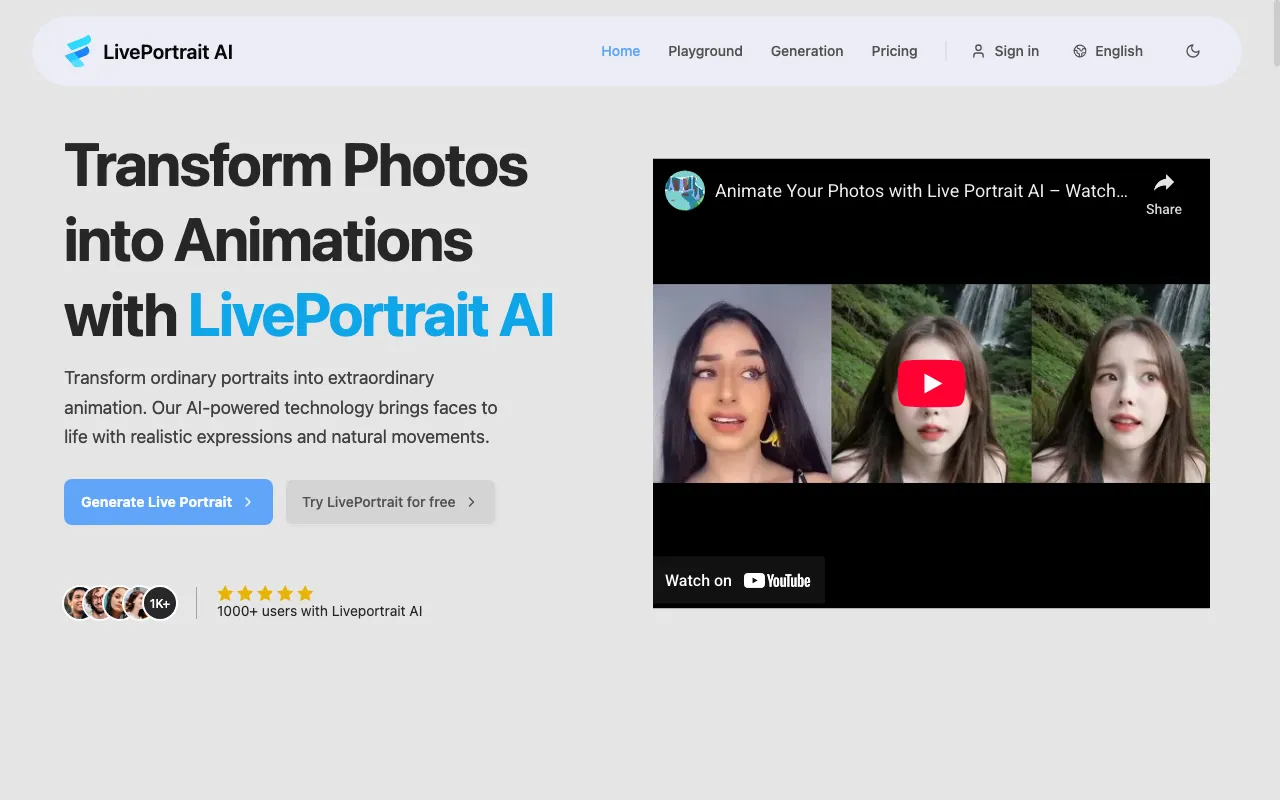Click the blue 'LivePortrait AI' headline text

371,315
